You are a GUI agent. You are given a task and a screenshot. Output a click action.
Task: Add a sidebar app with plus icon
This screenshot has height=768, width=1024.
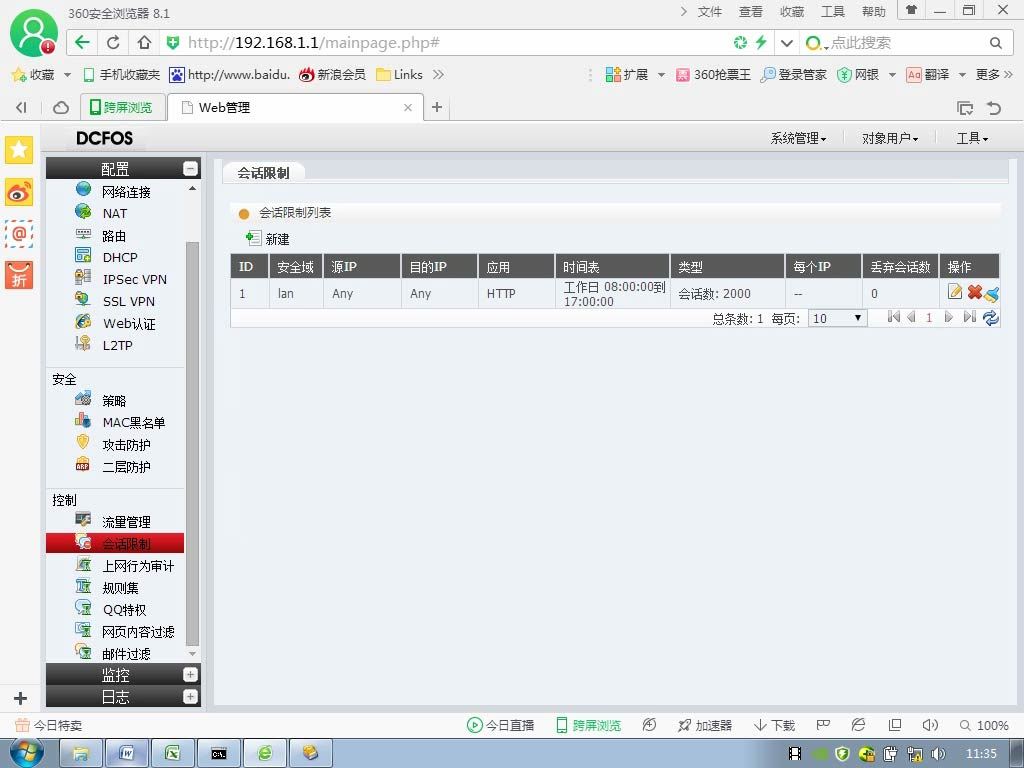point(20,698)
